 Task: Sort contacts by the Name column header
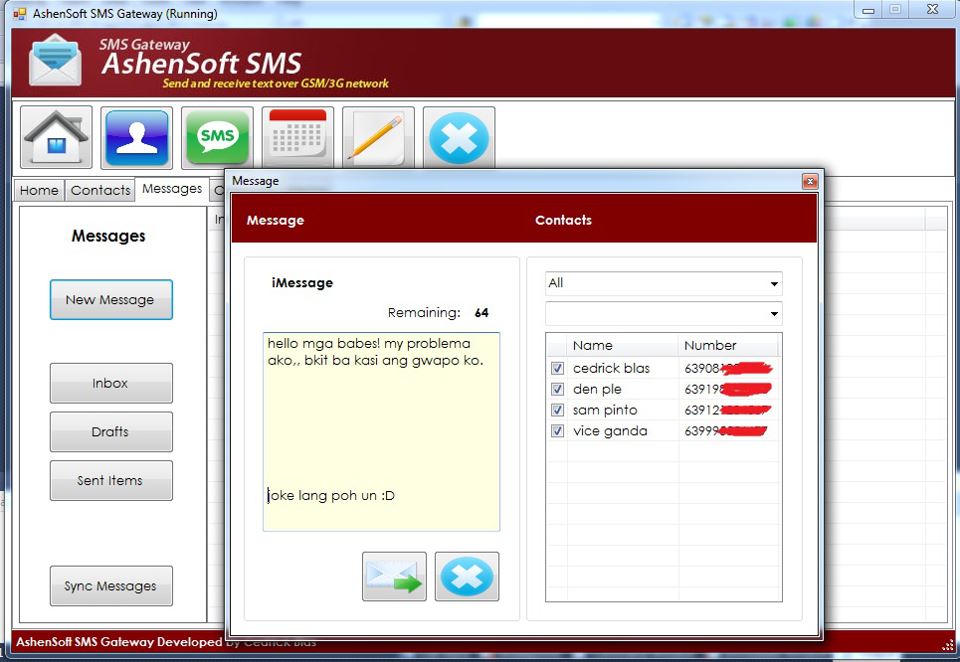point(623,345)
